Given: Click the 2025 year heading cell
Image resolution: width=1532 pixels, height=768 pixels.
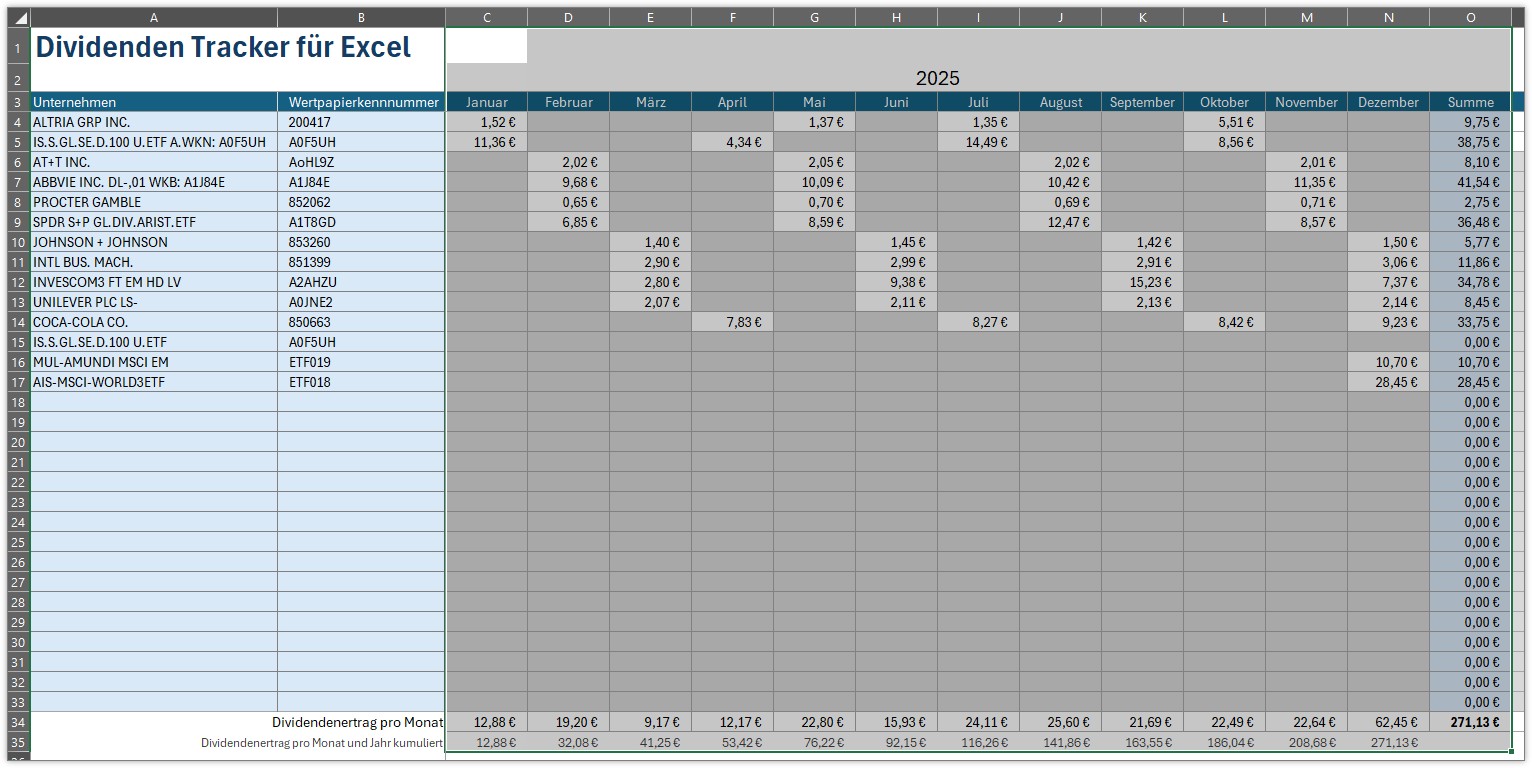Looking at the screenshot, I should click(937, 78).
